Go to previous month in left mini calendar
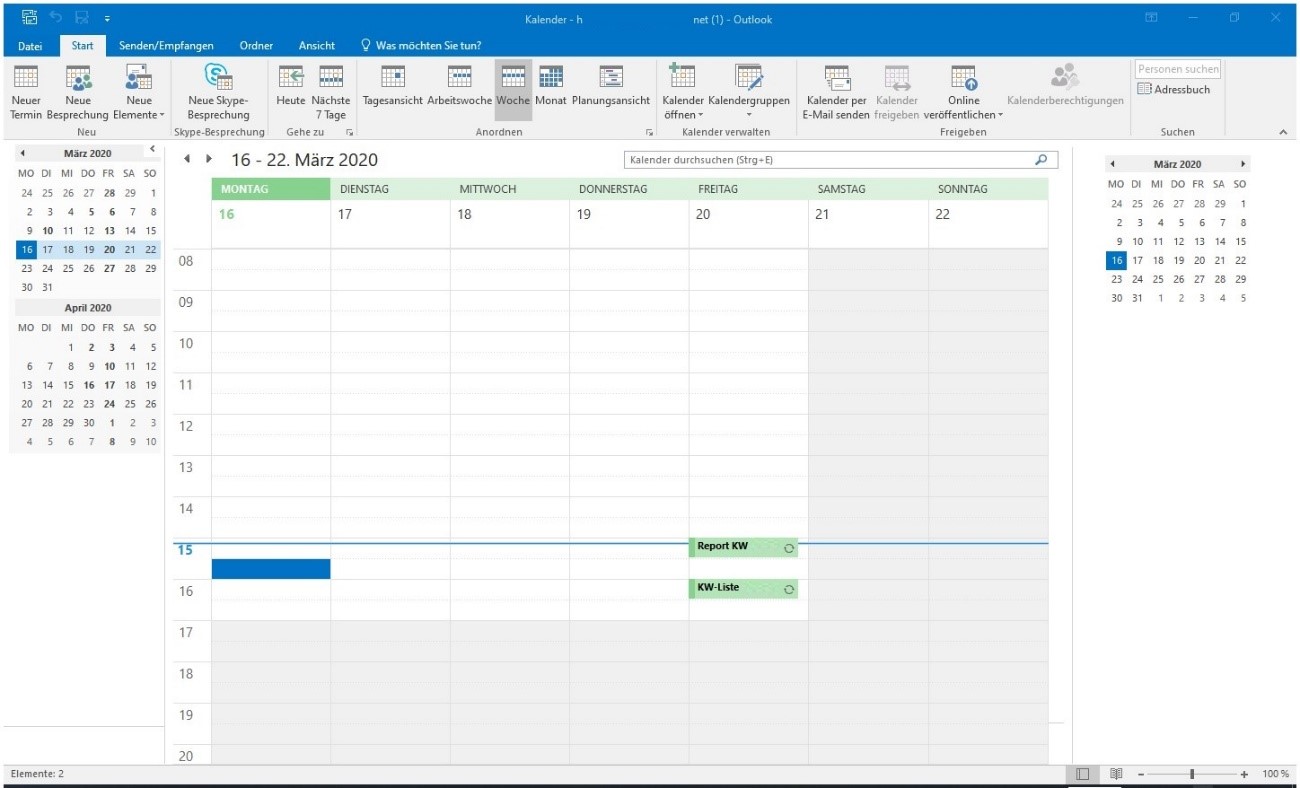The image size is (1300, 788). pos(22,154)
